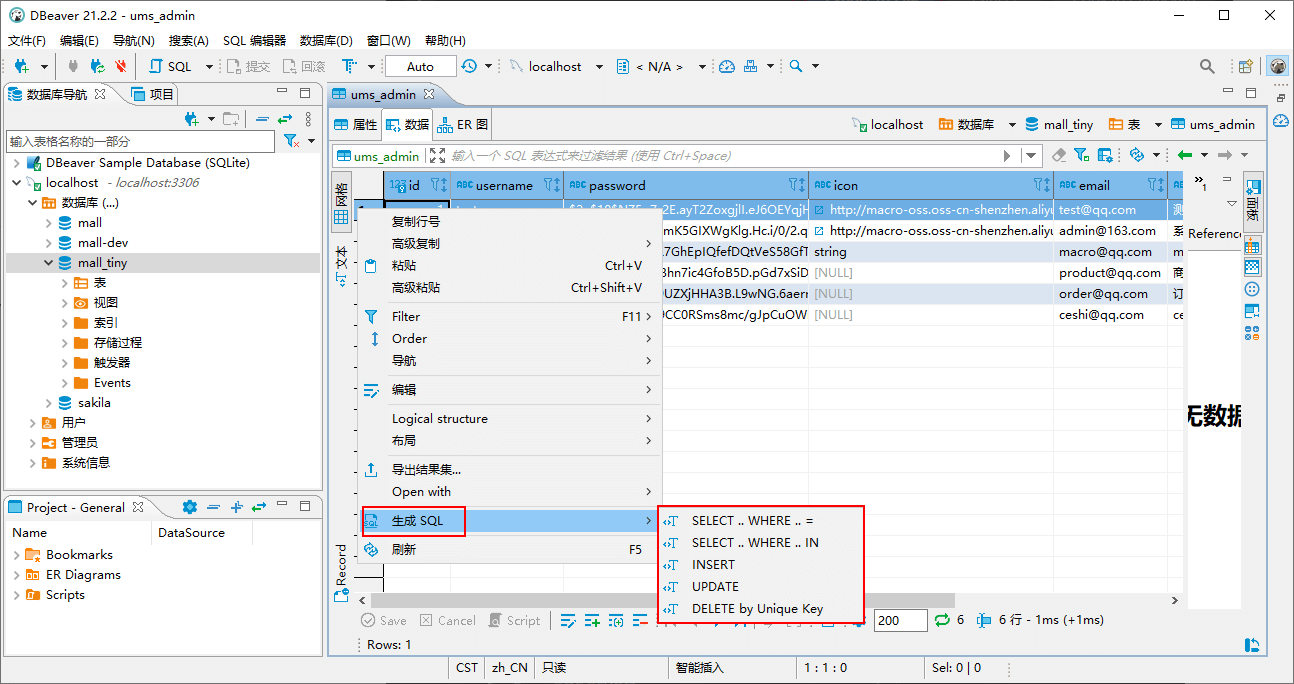Switch to the ER 图 tab
The image size is (1294, 684).
click(463, 125)
